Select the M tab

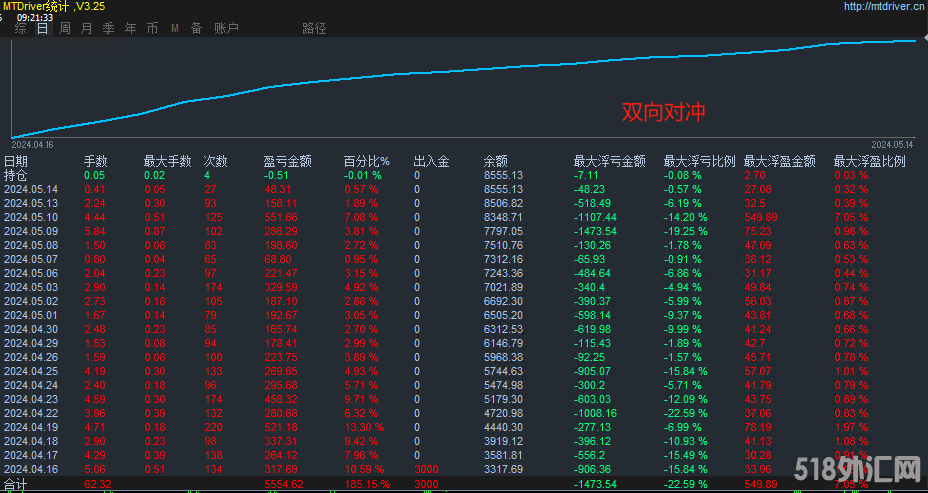(x=175, y=28)
